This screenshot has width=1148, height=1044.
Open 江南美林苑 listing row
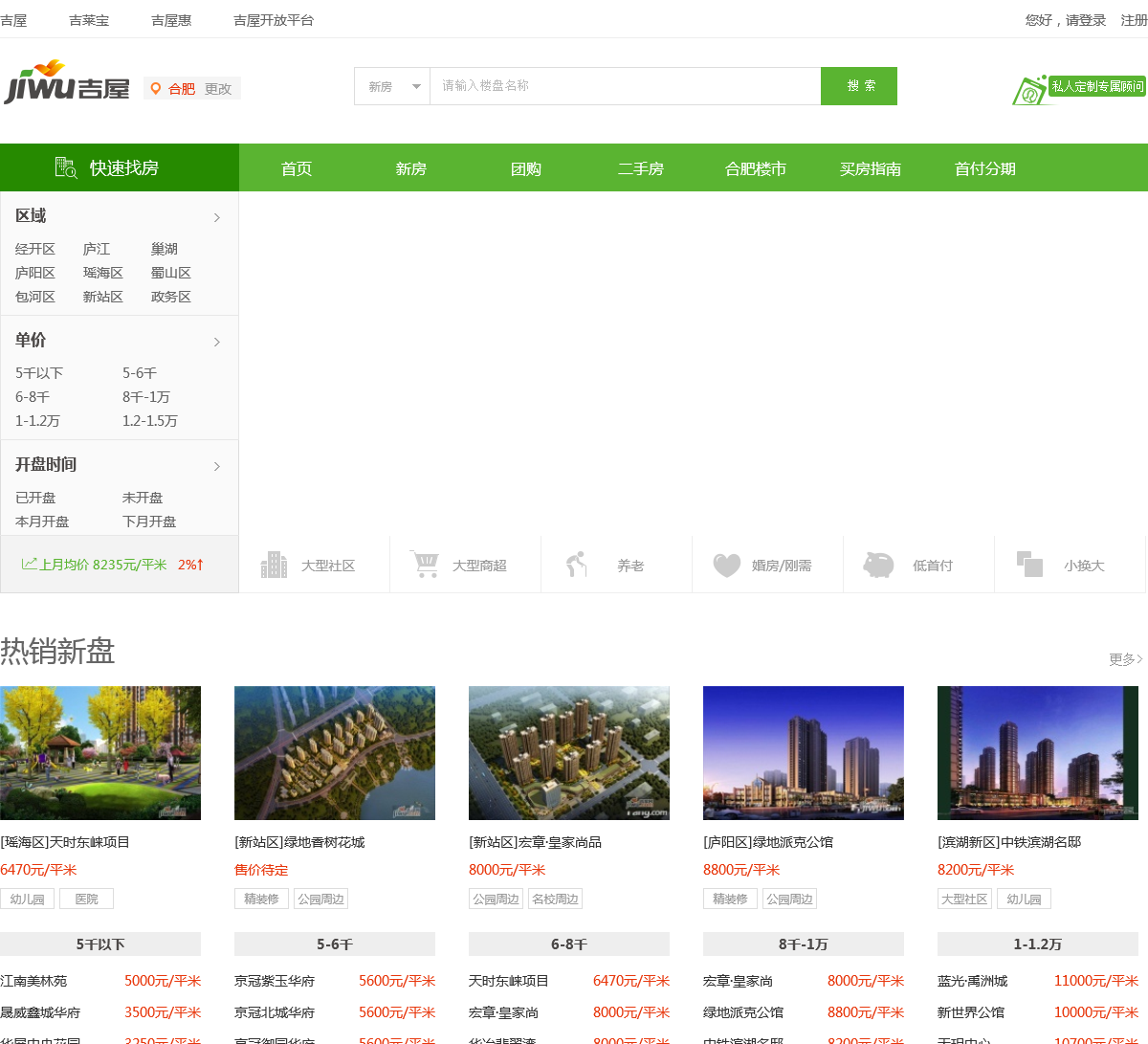click(x=100, y=981)
